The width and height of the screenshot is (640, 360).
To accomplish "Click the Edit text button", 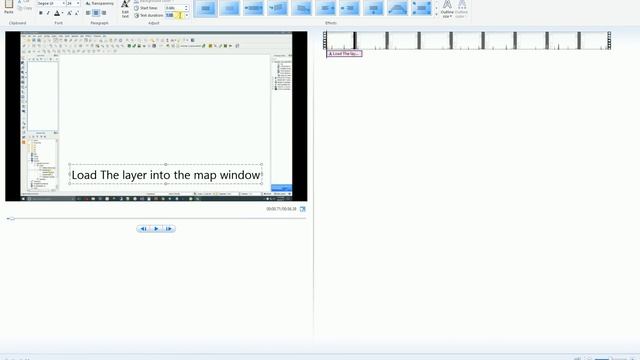I will click(125, 9).
